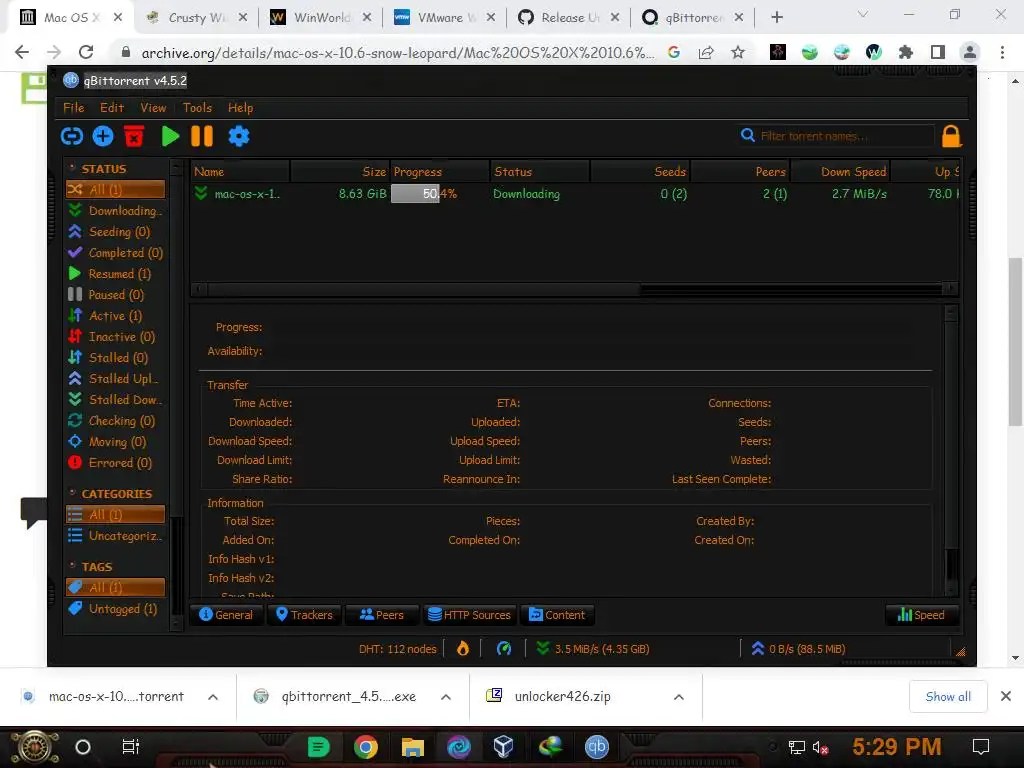The width and height of the screenshot is (1024, 768).
Task: Open qbittorrent_4.5 exe download item menu arrow
Action: (x=445, y=697)
